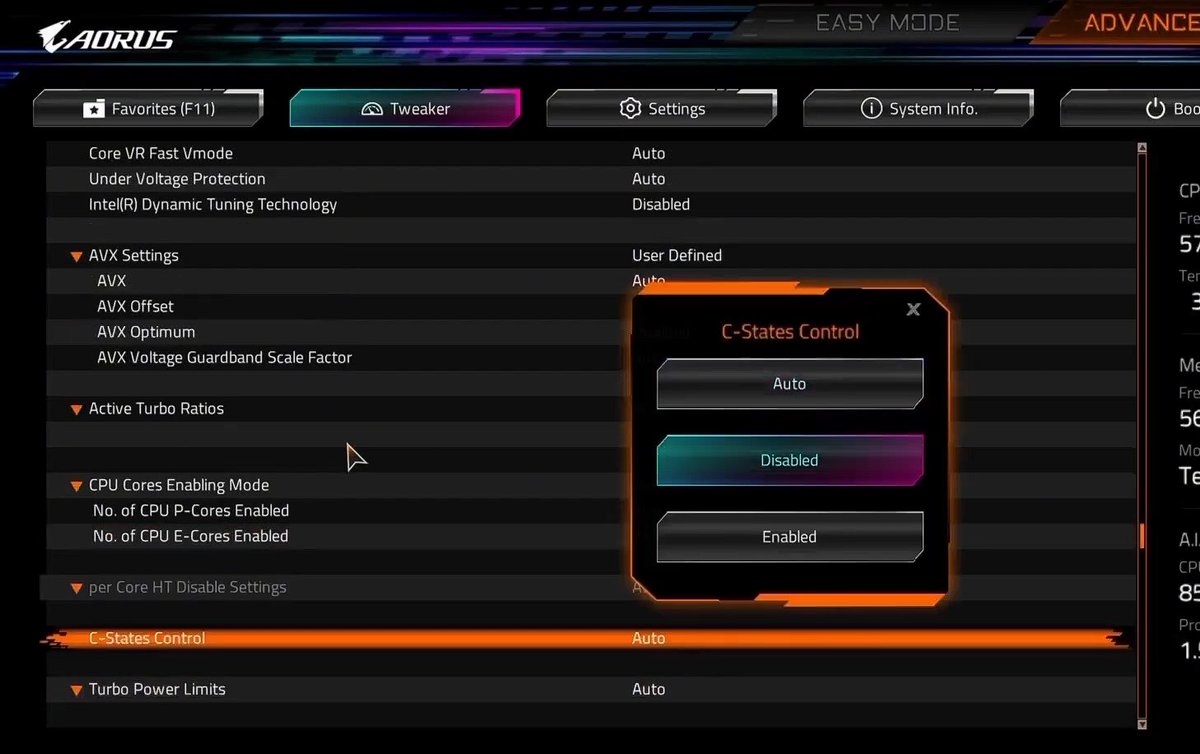The width and height of the screenshot is (1200, 754).
Task: Open Core VR Fast Vmode Auto value
Action: (x=648, y=153)
